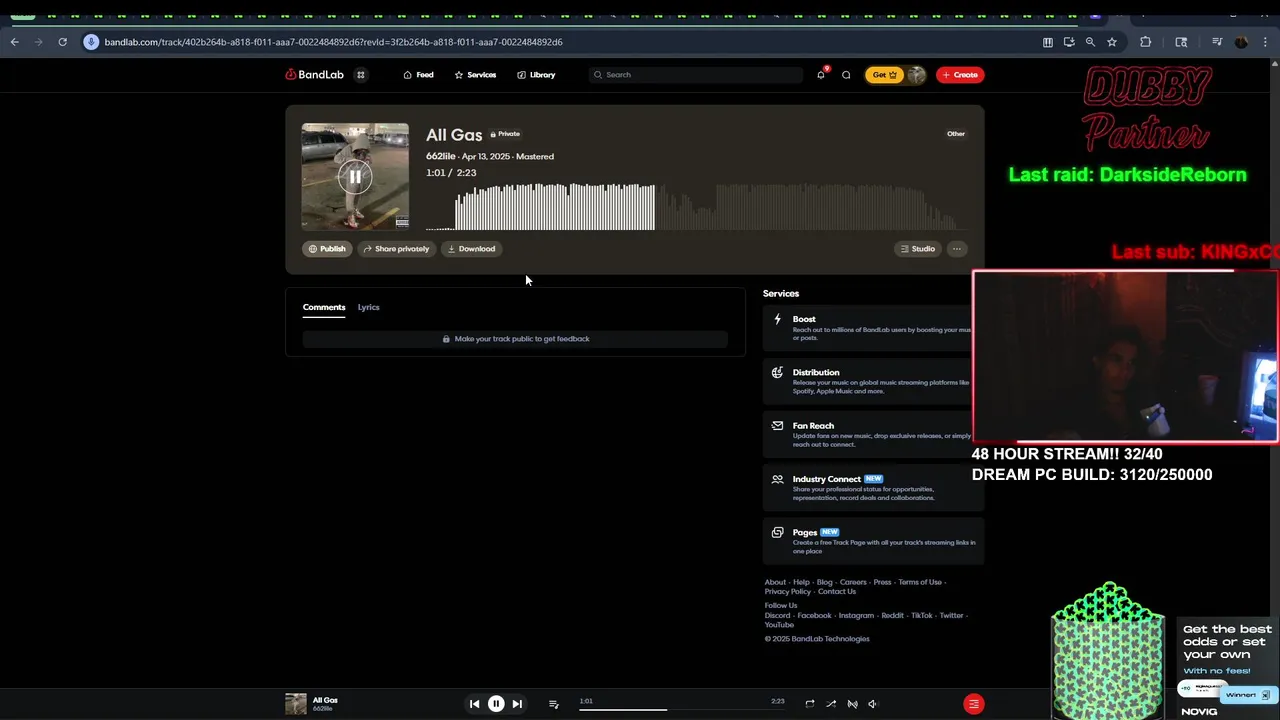
Task: Toggle shuffle in the player
Action: (x=831, y=704)
